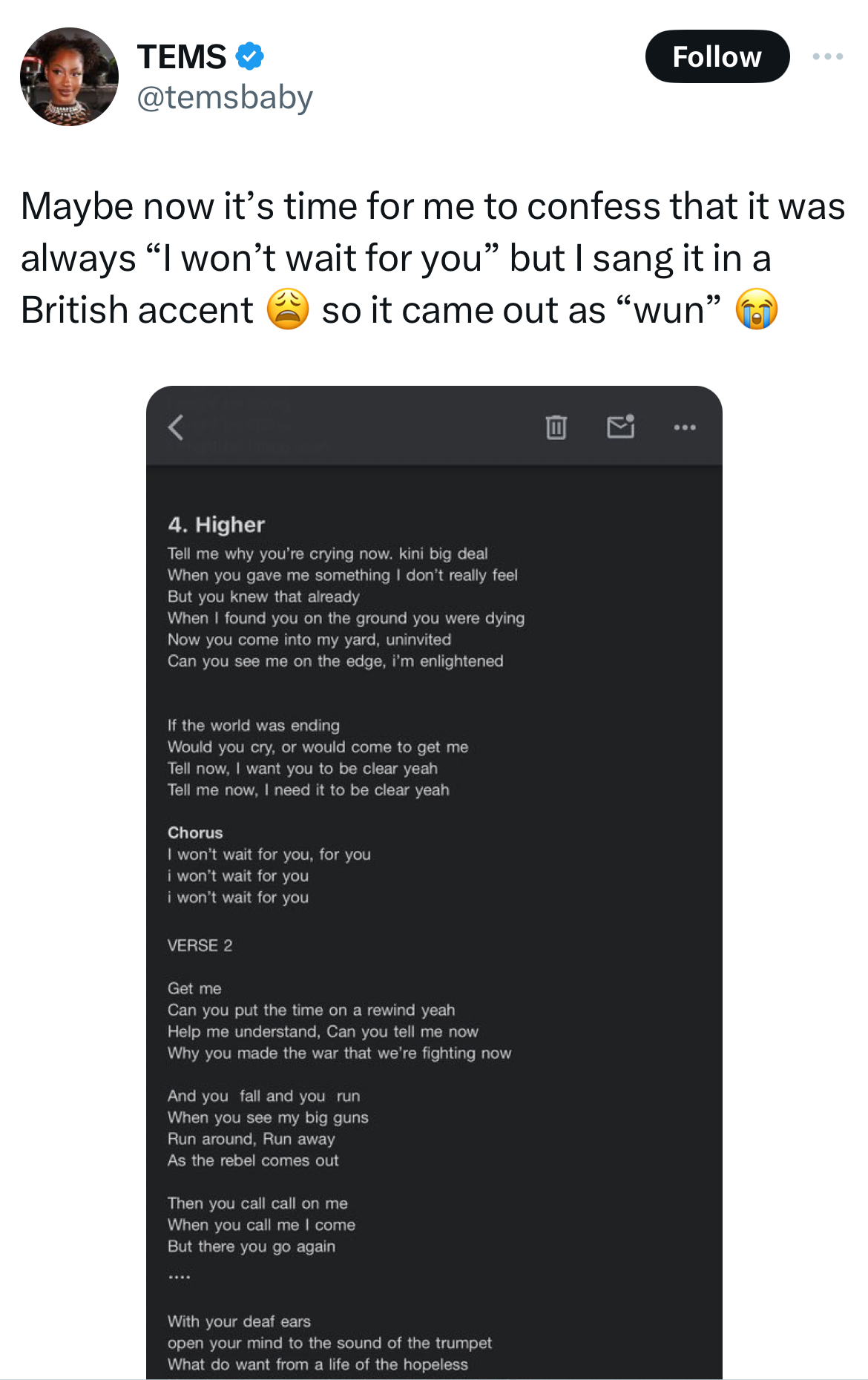The image size is (868, 1380).
Task: Click the trash delete icon
Action: pos(556,427)
